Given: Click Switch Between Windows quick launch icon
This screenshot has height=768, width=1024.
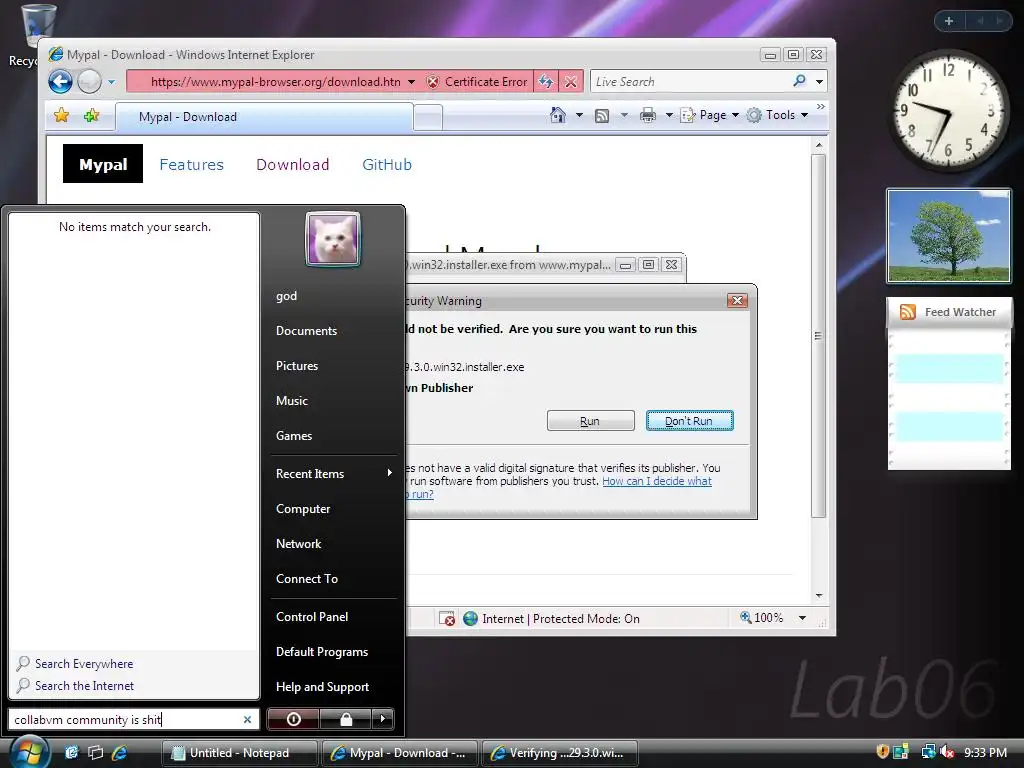Looking at the screenshot, I should click(95, 752).
